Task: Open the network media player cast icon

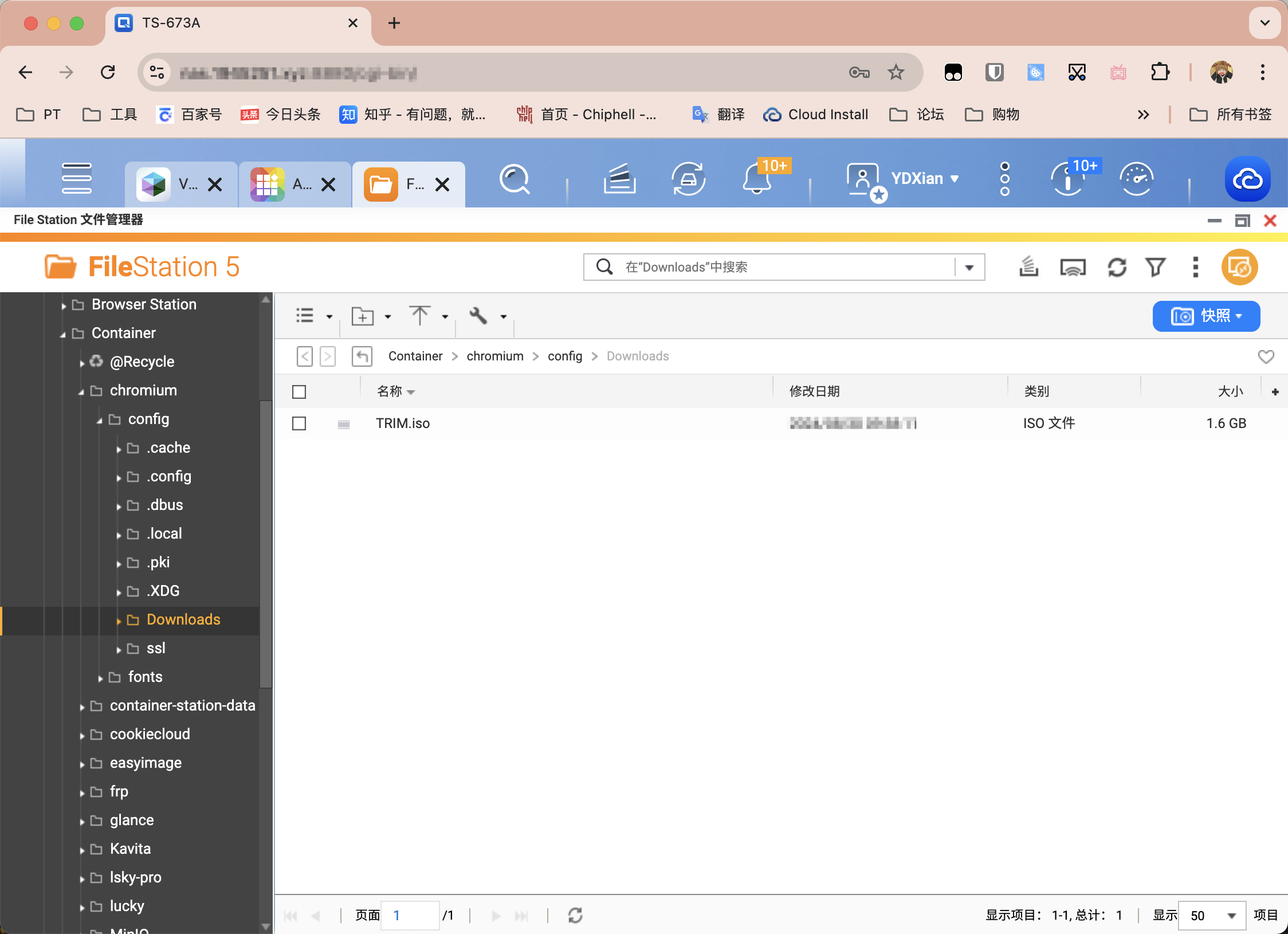Action: point(1073,267)
